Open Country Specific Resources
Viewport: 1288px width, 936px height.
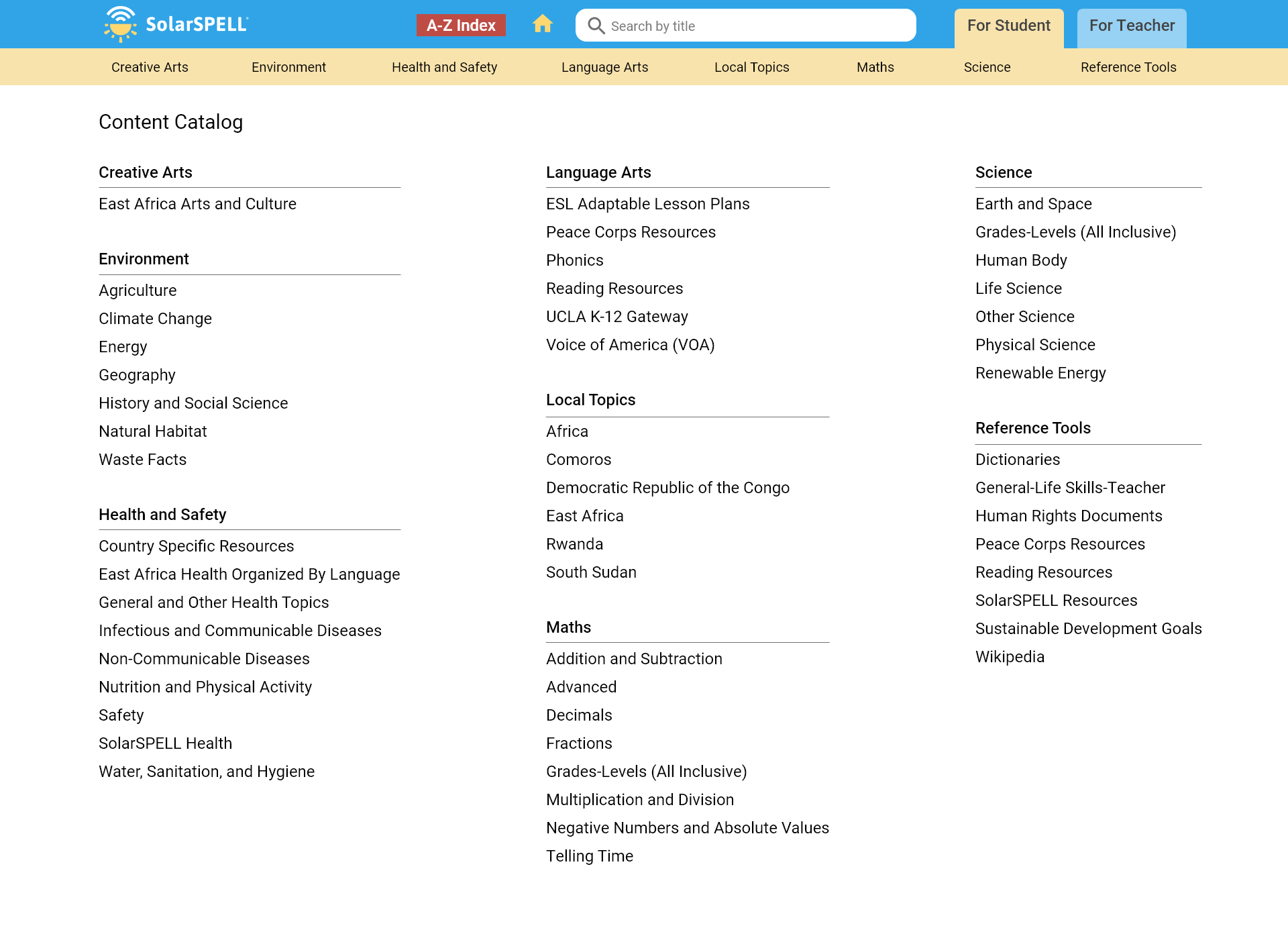(x=196, y=546)
